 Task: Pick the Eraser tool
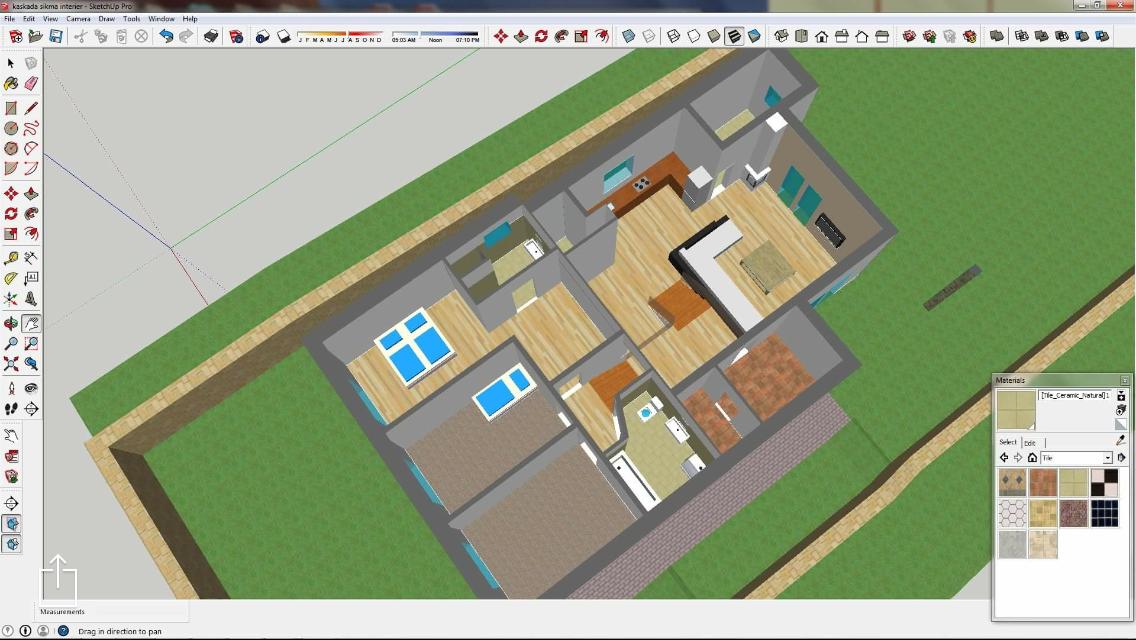pos(31,84)
